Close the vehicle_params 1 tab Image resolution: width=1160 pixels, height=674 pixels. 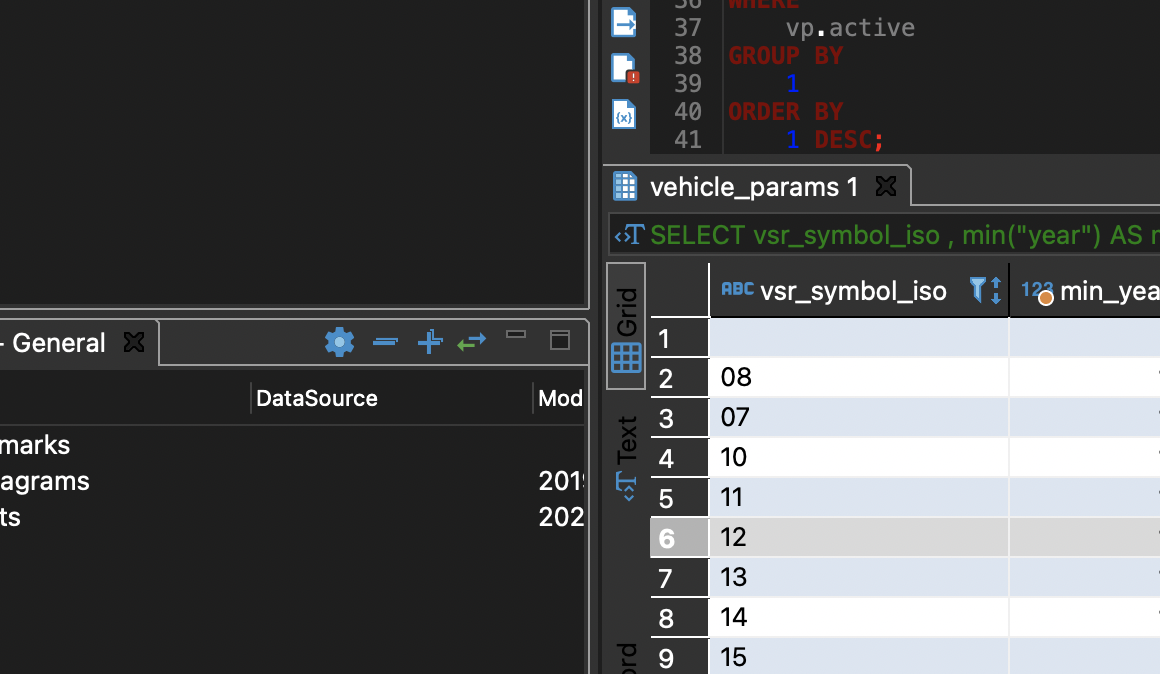tap(886, 186)
